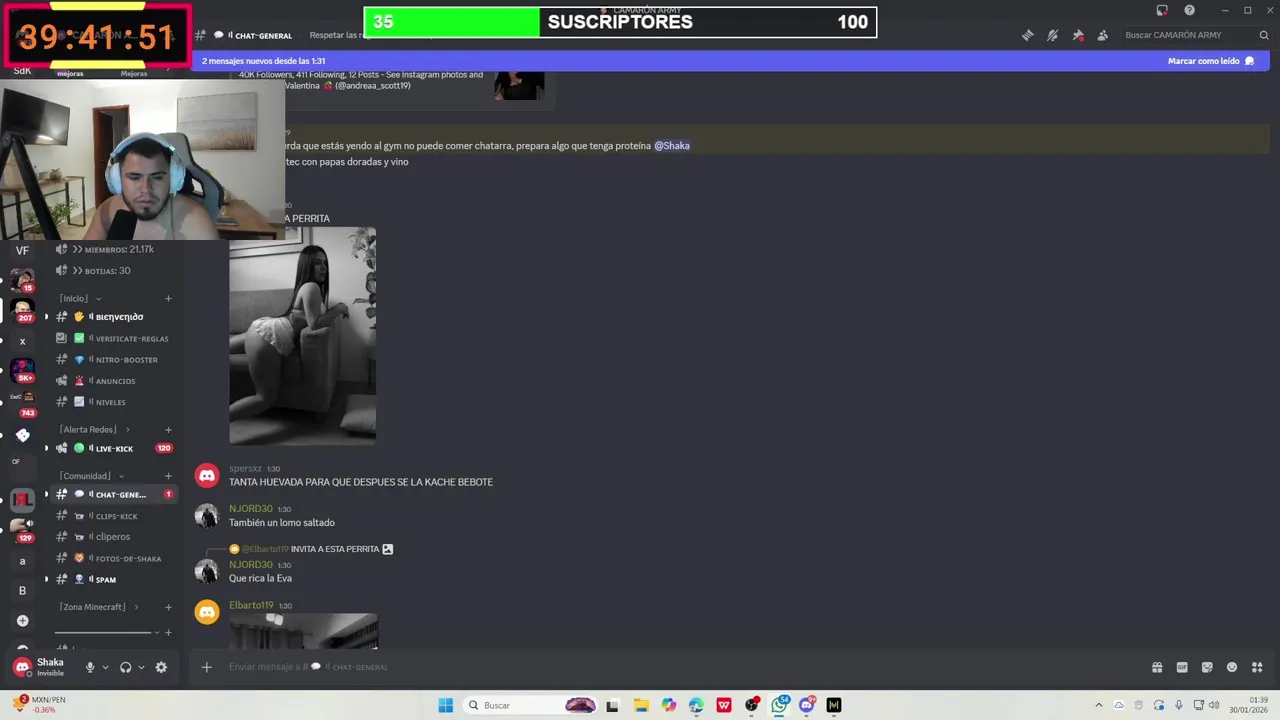This screenshot has height=720, width=1280.
Task: Open pinned messages pin icon
Action: click(1078, 35)
